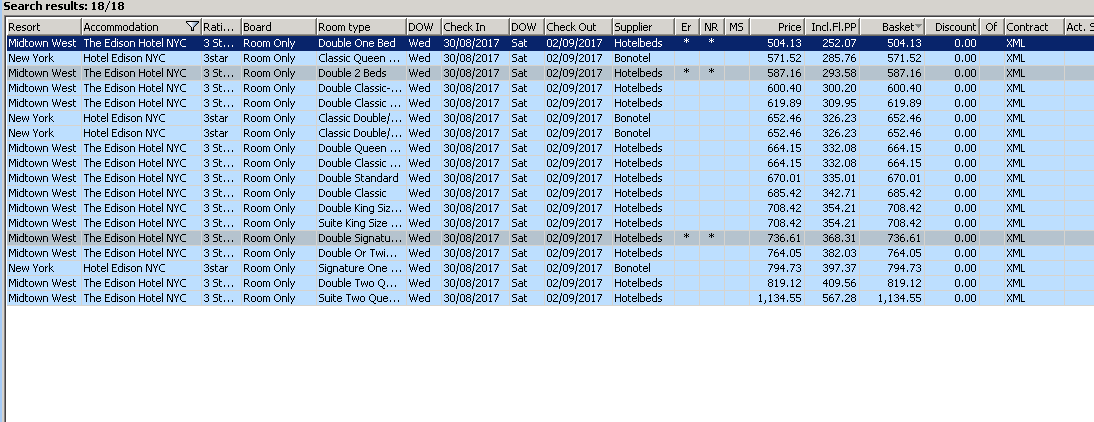Sort by the Resort column header
The width and height of the screenshot is (1094, 422).
point(44,27)
